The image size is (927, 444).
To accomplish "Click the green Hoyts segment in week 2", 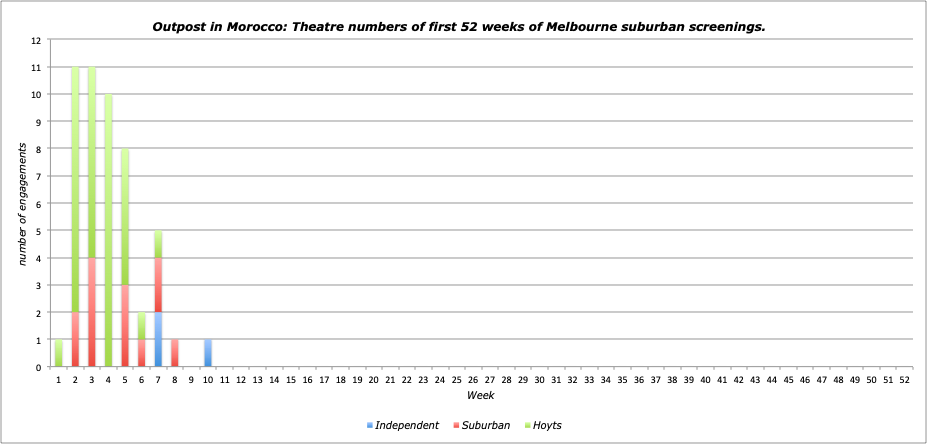I will tap(75, 190).
